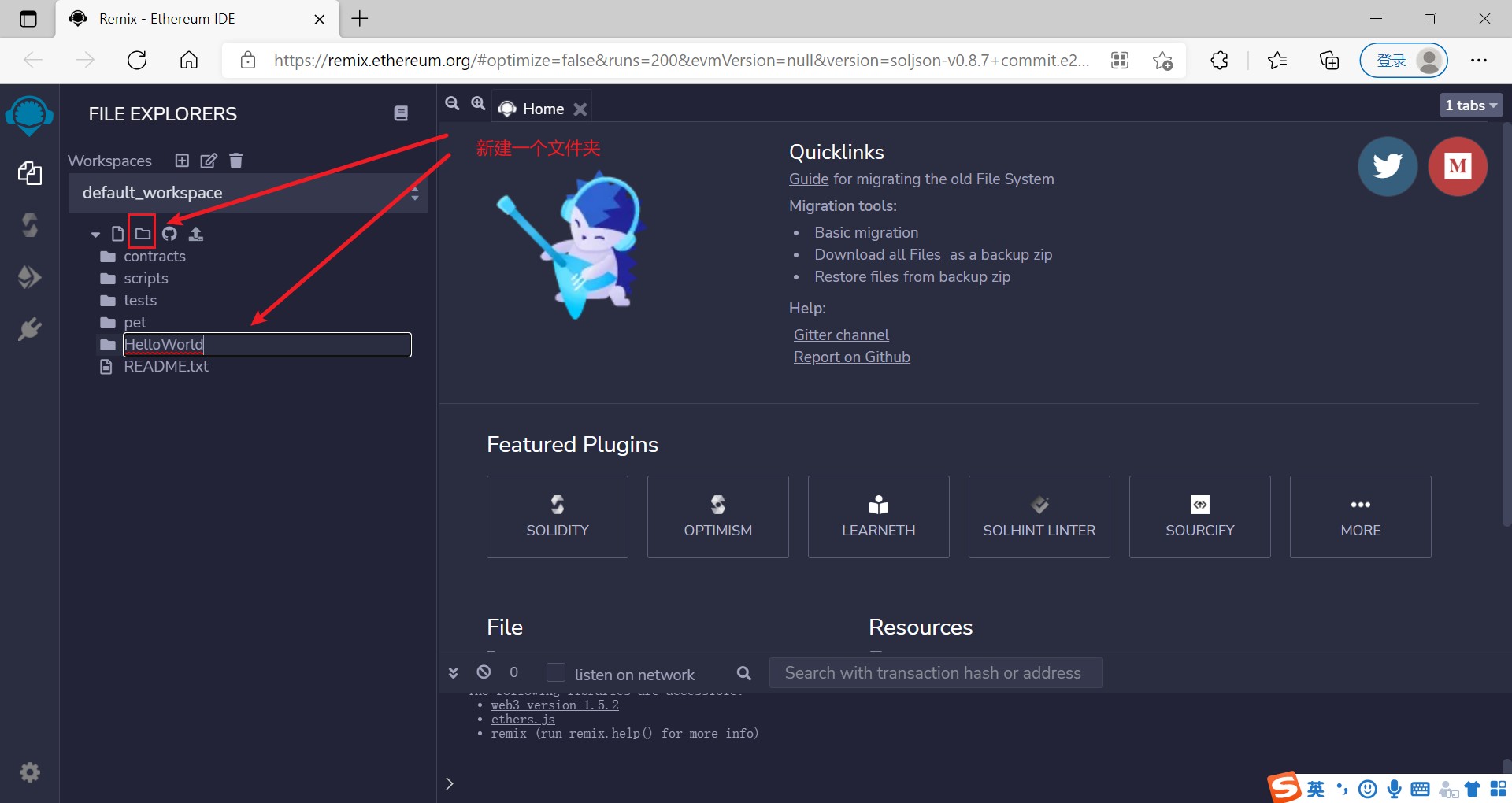Open README.txt file

(165, 366)
